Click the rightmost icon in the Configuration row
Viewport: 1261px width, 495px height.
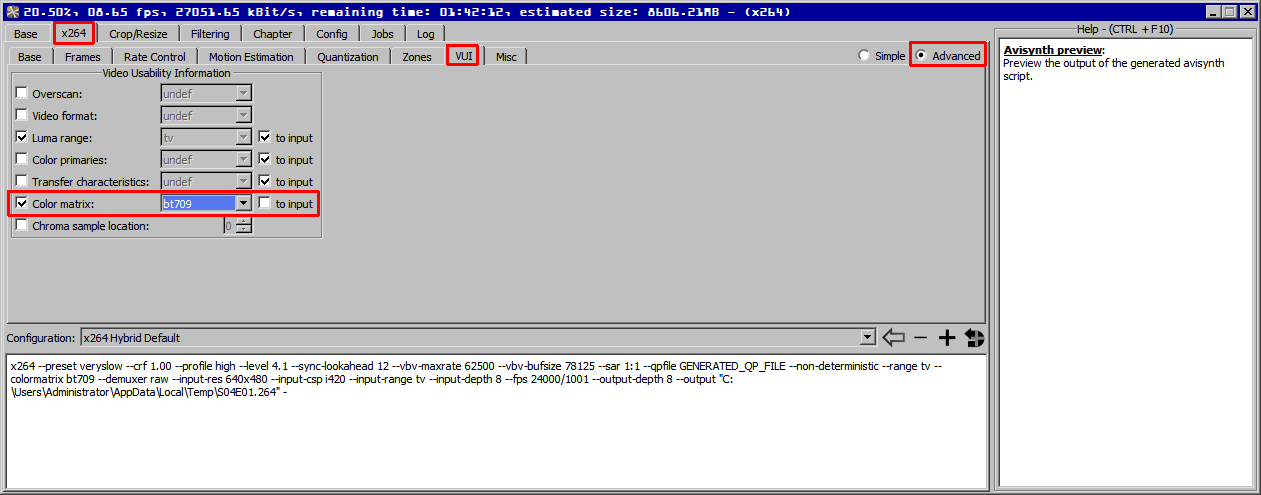point(974,338)
